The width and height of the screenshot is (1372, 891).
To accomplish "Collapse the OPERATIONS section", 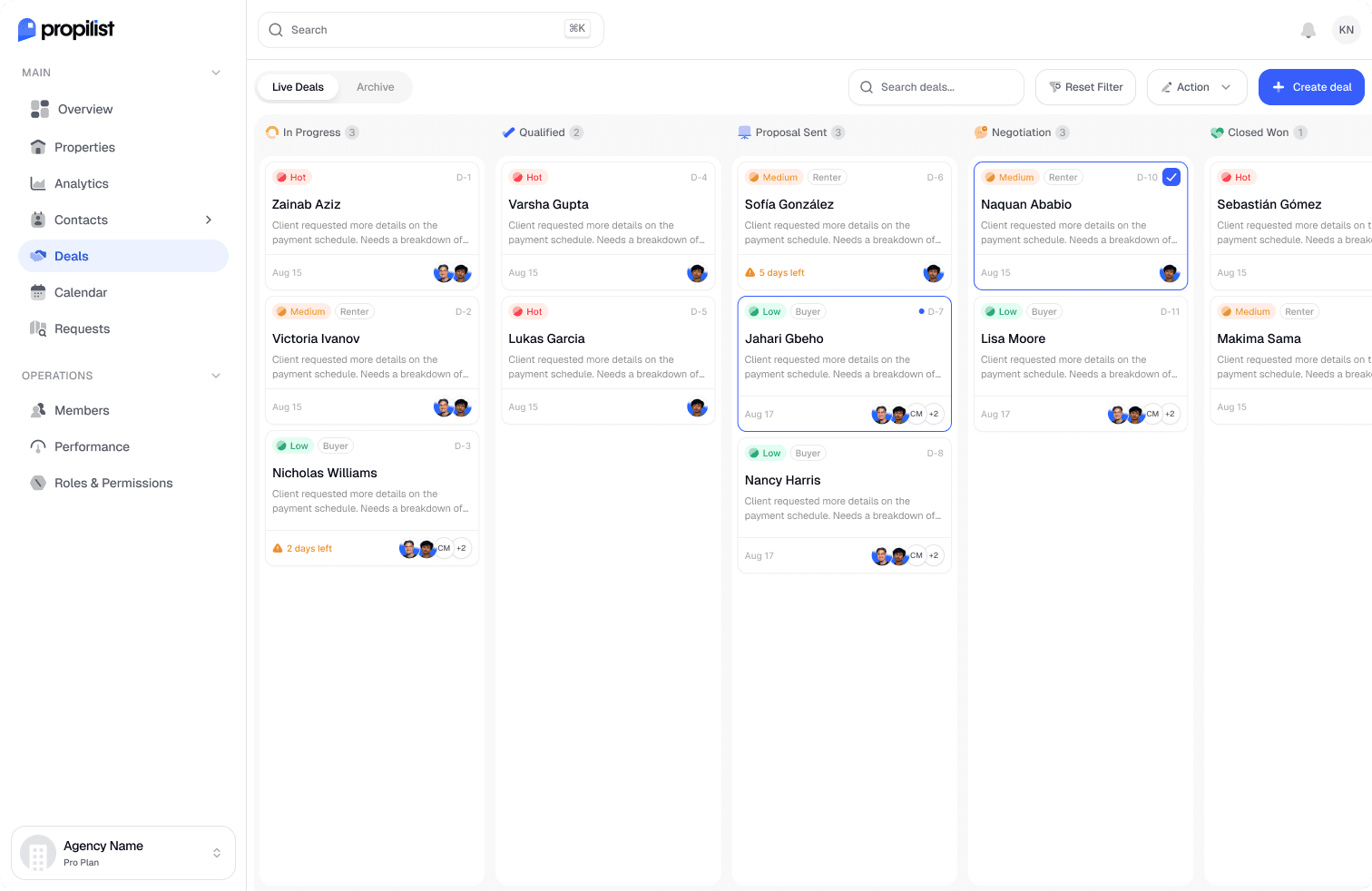I will (216, 376).
